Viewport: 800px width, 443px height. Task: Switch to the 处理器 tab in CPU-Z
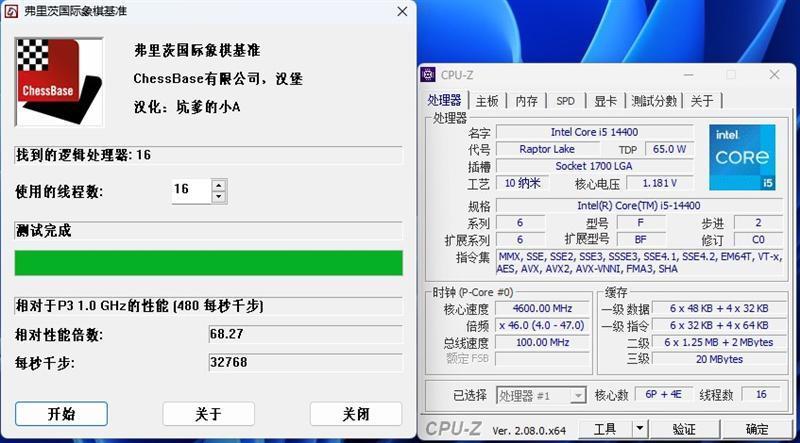coord(444,100)
